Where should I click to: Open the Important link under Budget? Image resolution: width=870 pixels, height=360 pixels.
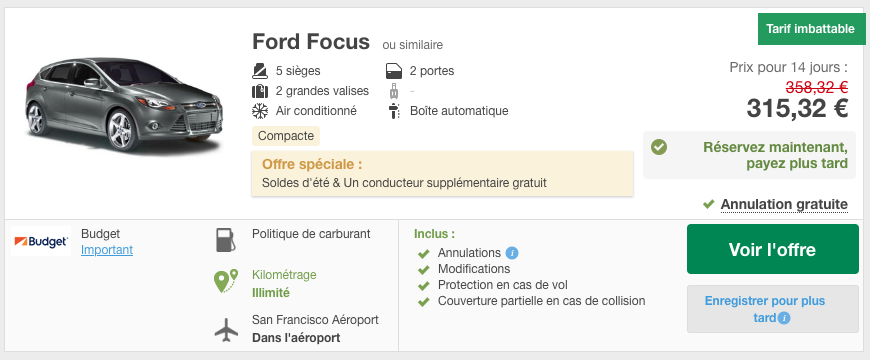point(107,250)
